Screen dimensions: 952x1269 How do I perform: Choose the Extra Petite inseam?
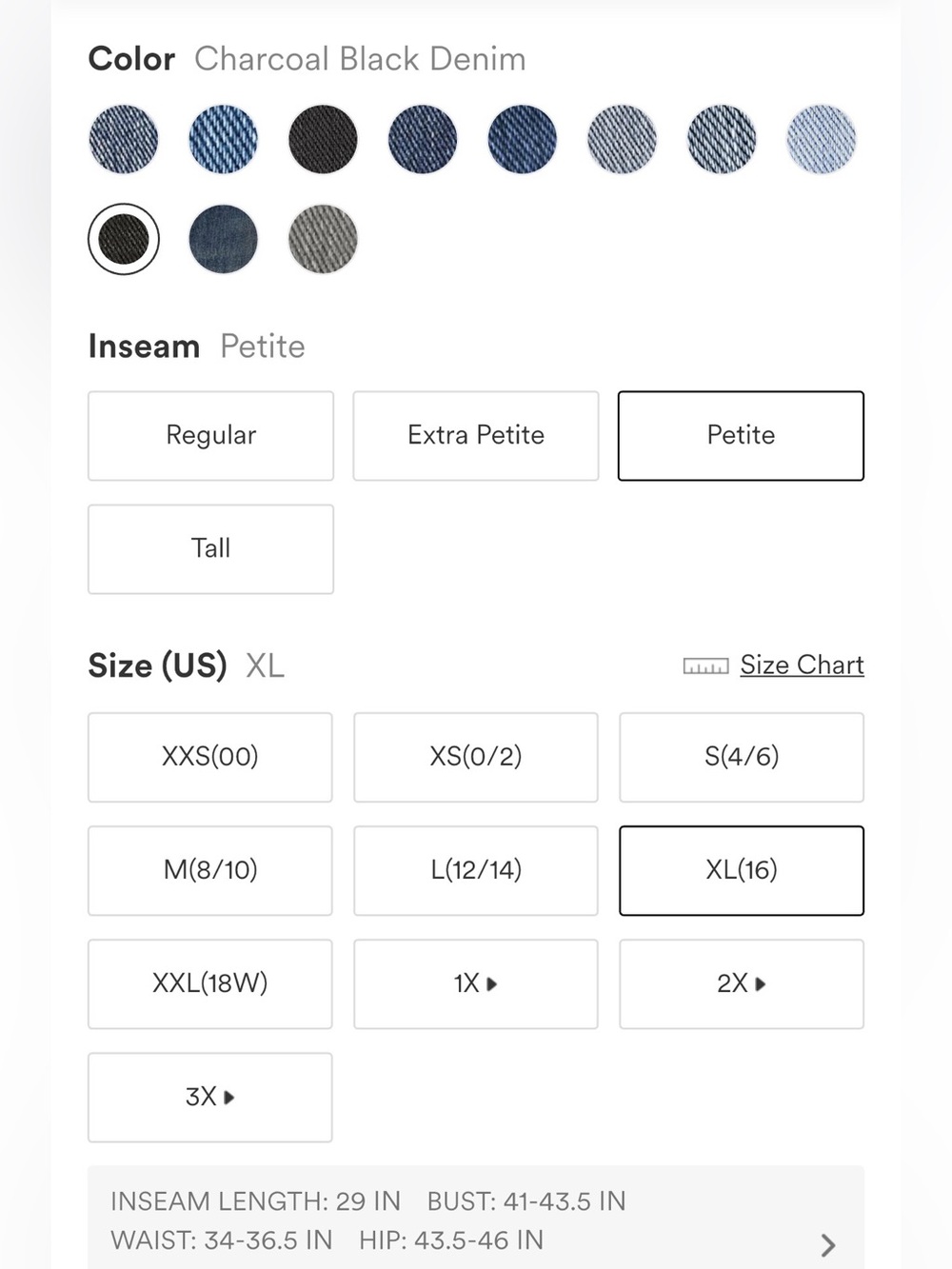pos(476,436)
